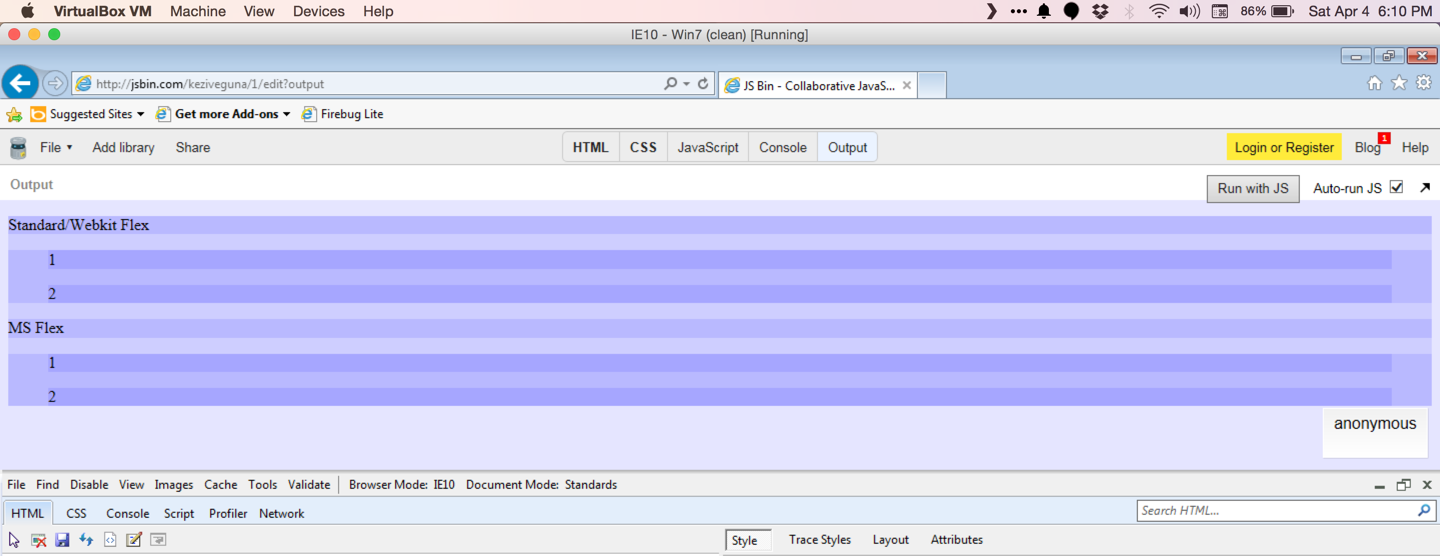This screenshot has height=556, width=1440.
Task: Toggle the Auto-run JS checkbox
Action: (x=1396, y=187)
